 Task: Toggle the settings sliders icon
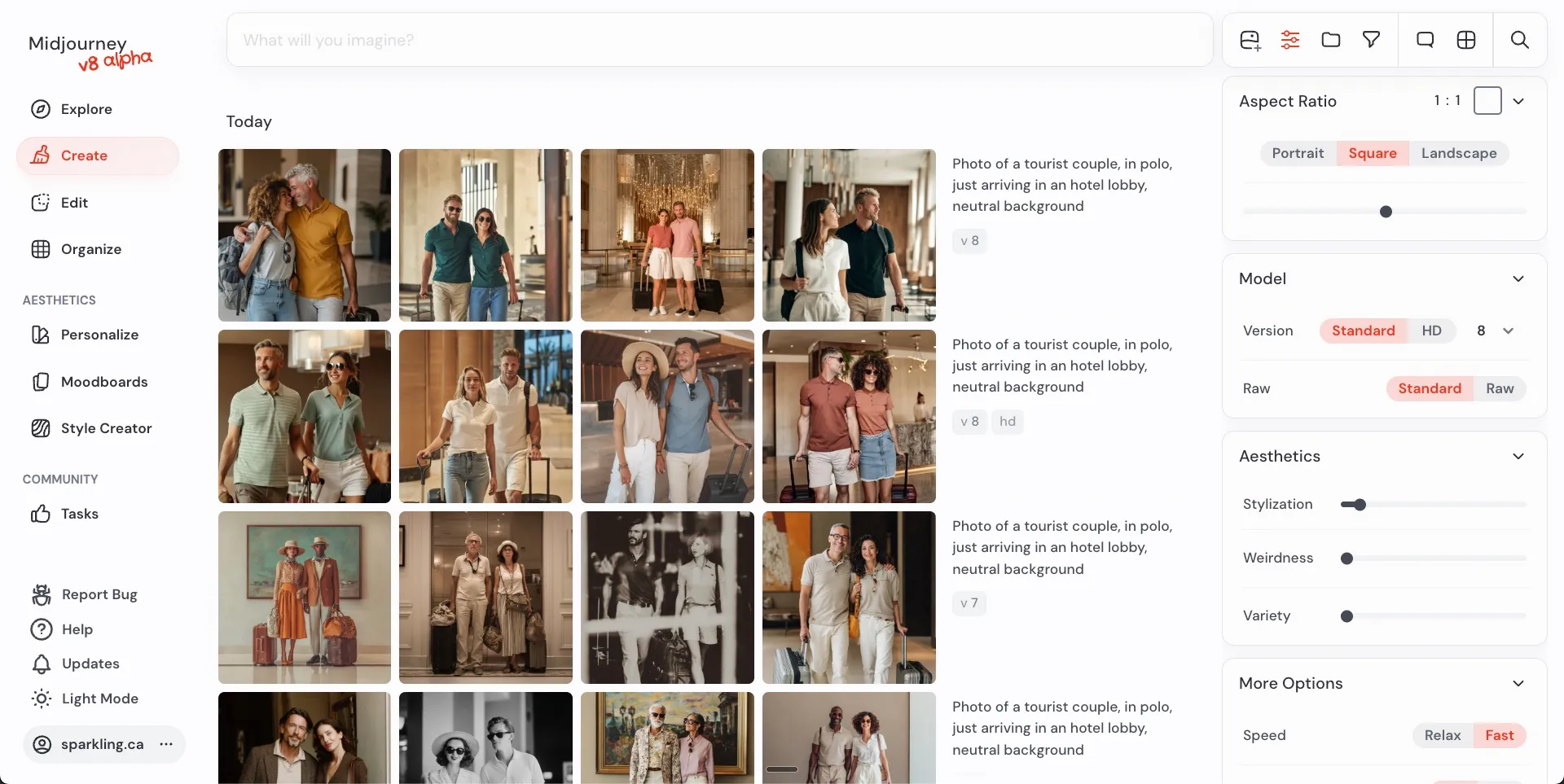click(1290, 40)
